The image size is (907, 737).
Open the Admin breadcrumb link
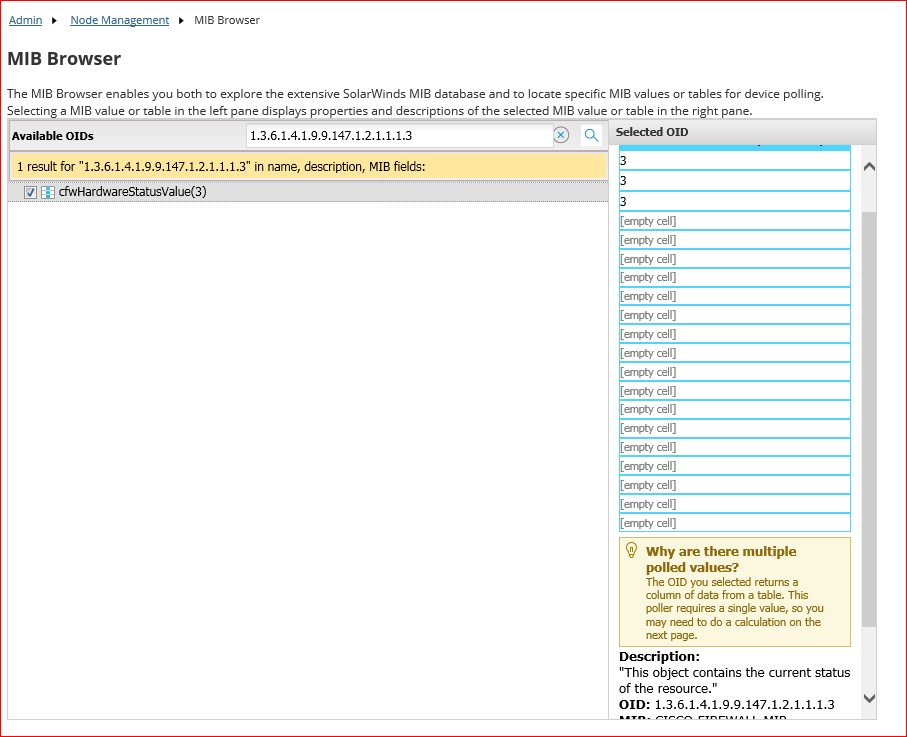pos(25,20)
